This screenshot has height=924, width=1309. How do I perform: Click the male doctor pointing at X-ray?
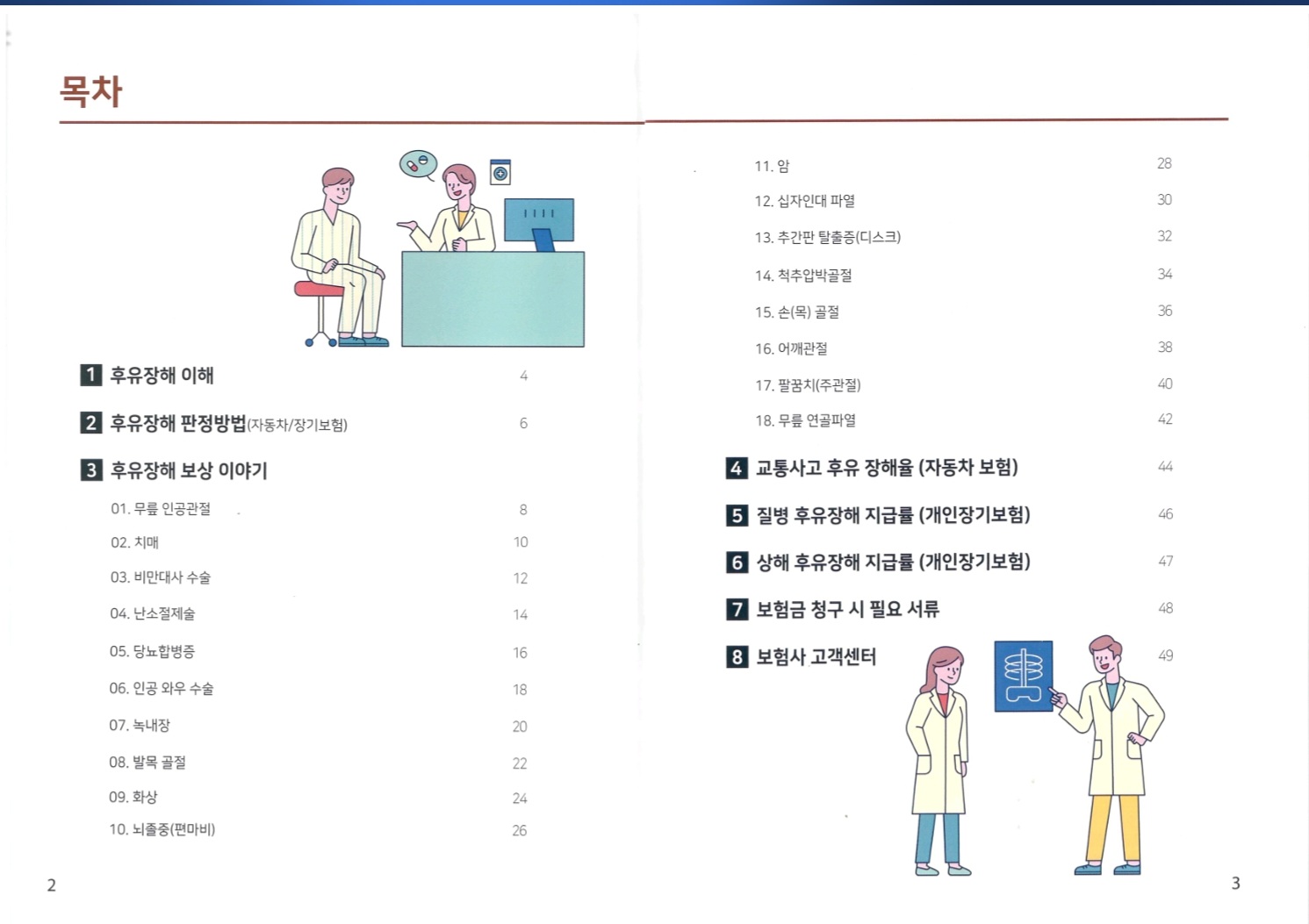[x=1109, y=755]
